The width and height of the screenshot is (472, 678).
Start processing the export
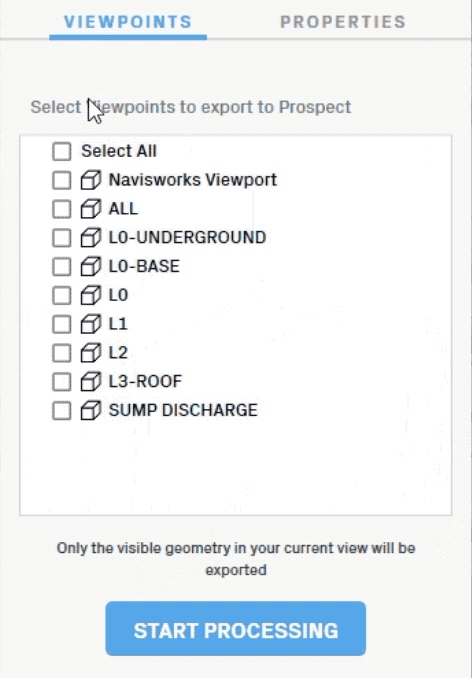pos(236,629)
